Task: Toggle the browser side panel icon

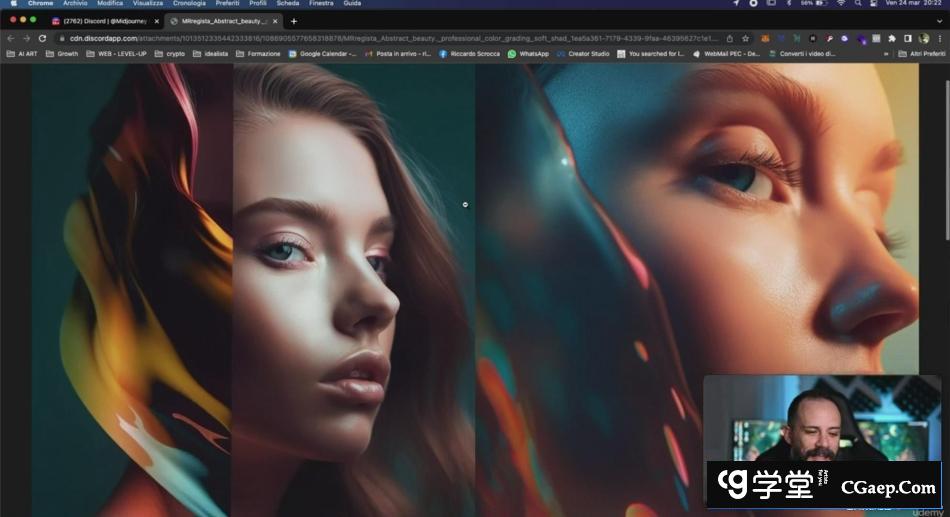Action: pos(907,38)
